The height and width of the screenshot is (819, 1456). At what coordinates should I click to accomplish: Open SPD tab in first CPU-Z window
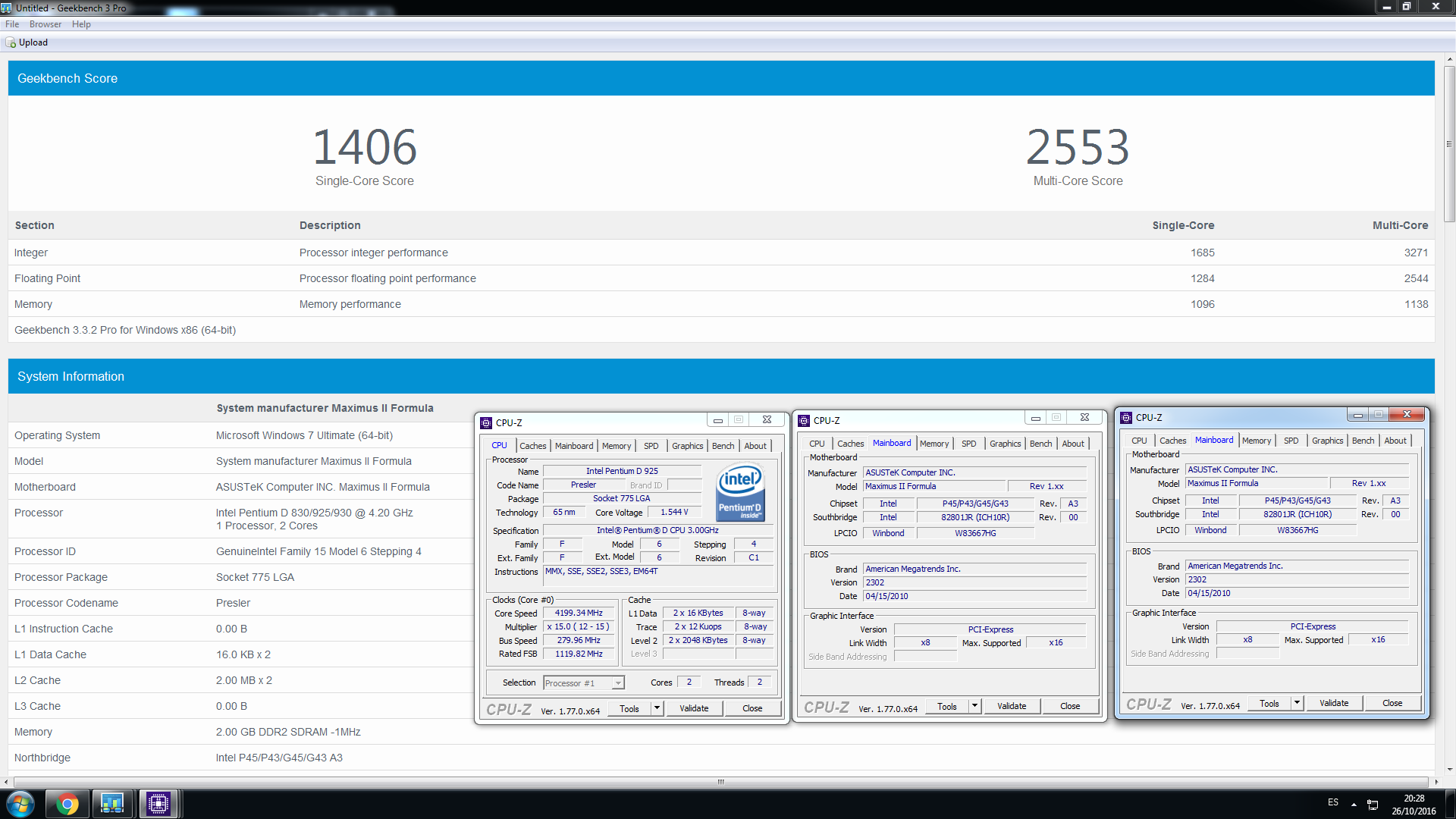coord(651,446)
